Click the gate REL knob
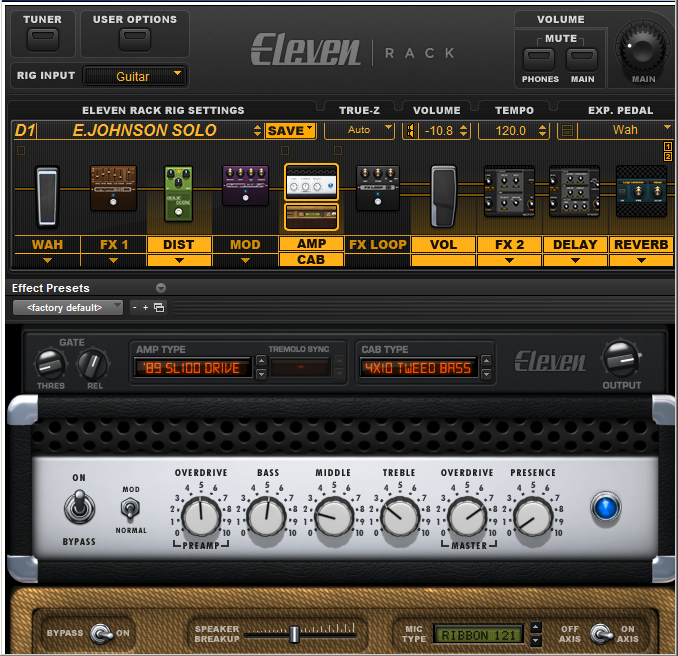The height and width of the screenshot is (656, 678). pyautogui.click(x=93, y=365)
